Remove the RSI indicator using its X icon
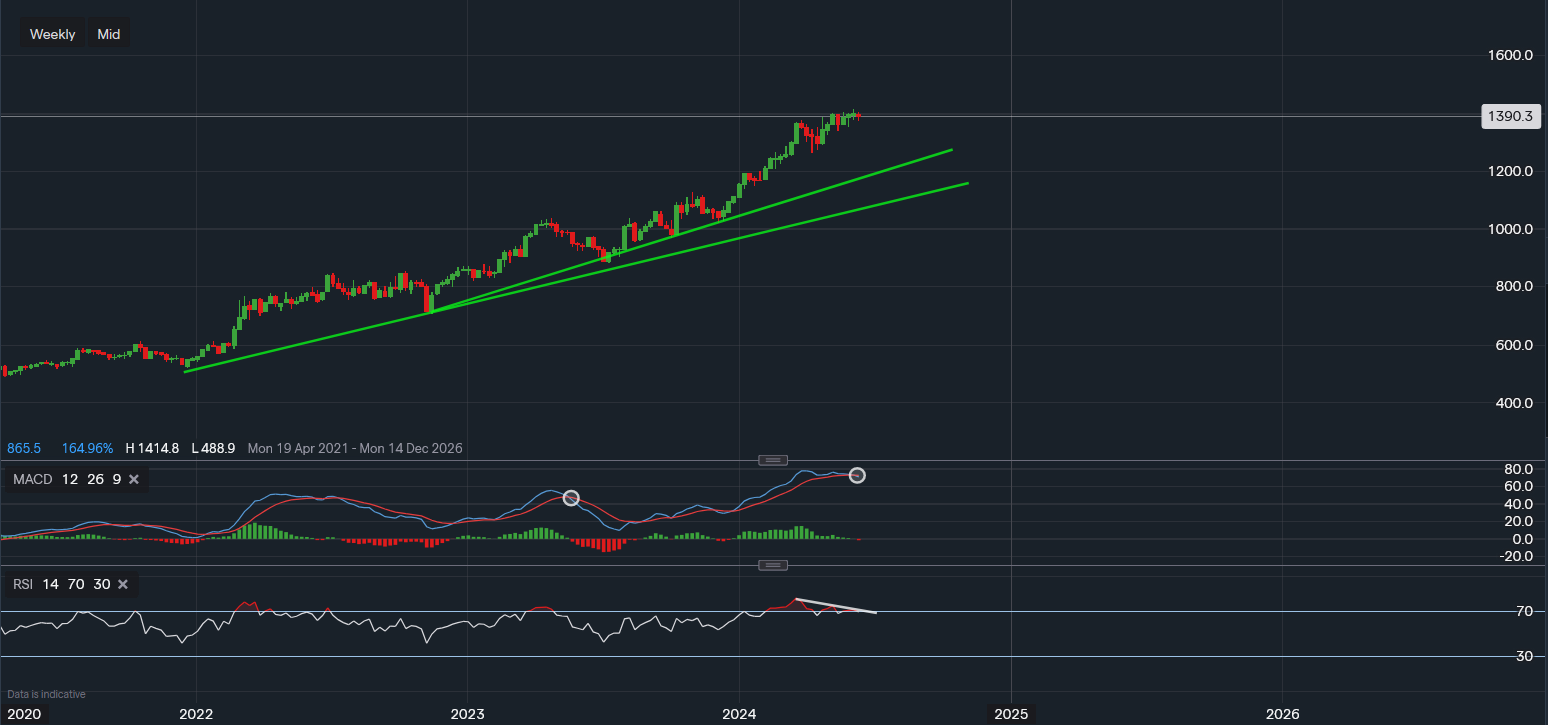 tap(122, 584)
